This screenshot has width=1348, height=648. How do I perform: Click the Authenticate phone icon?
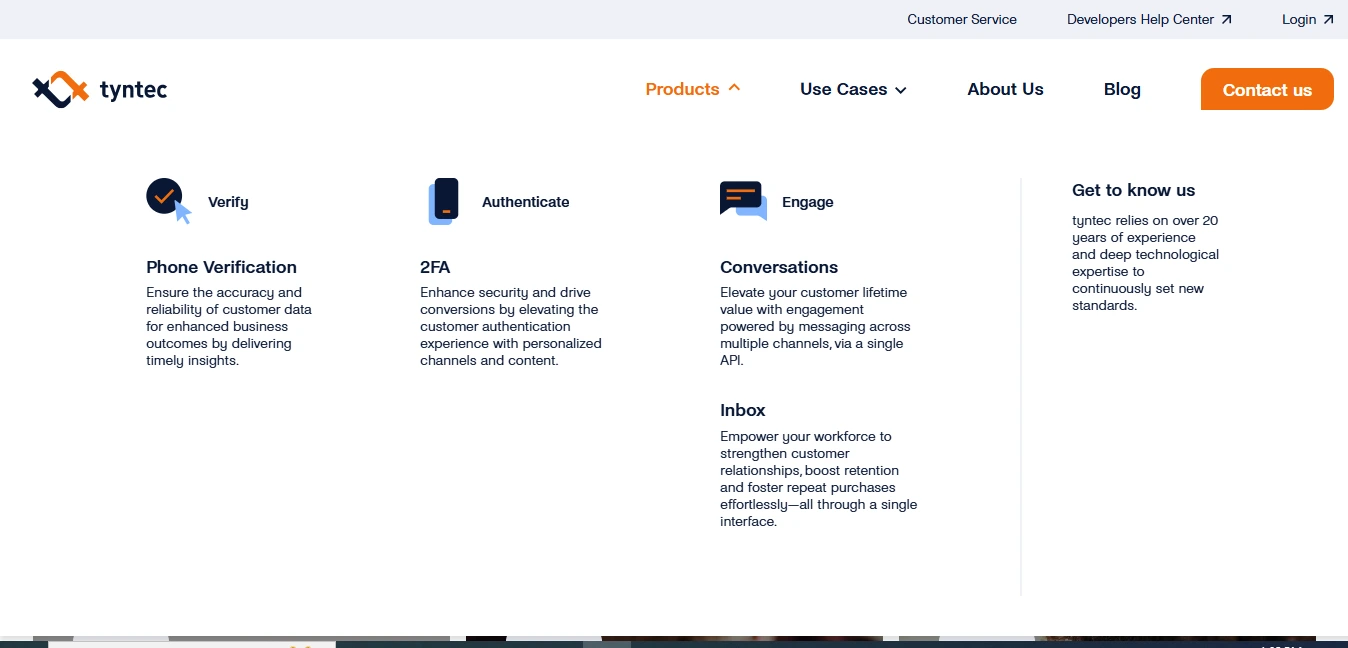click(443, 201)
